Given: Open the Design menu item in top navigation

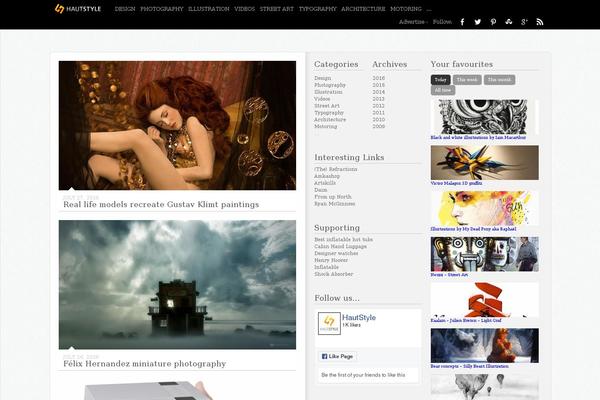Looking at the screenshot, I should coord(125,9).
